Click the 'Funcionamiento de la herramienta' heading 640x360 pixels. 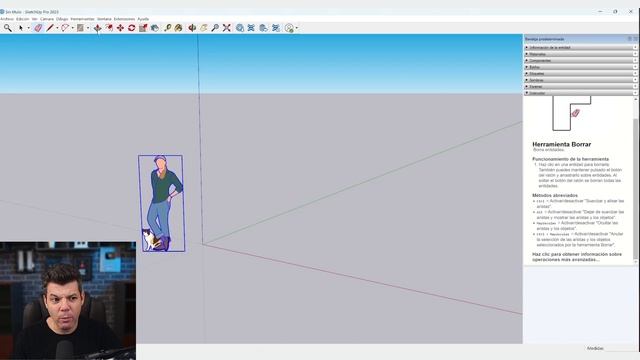click(571, 159)
